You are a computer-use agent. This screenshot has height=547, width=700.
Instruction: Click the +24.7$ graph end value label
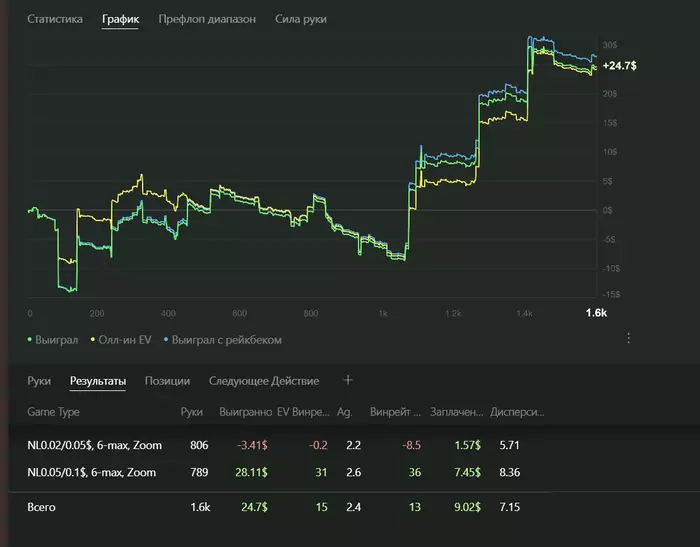619,66
